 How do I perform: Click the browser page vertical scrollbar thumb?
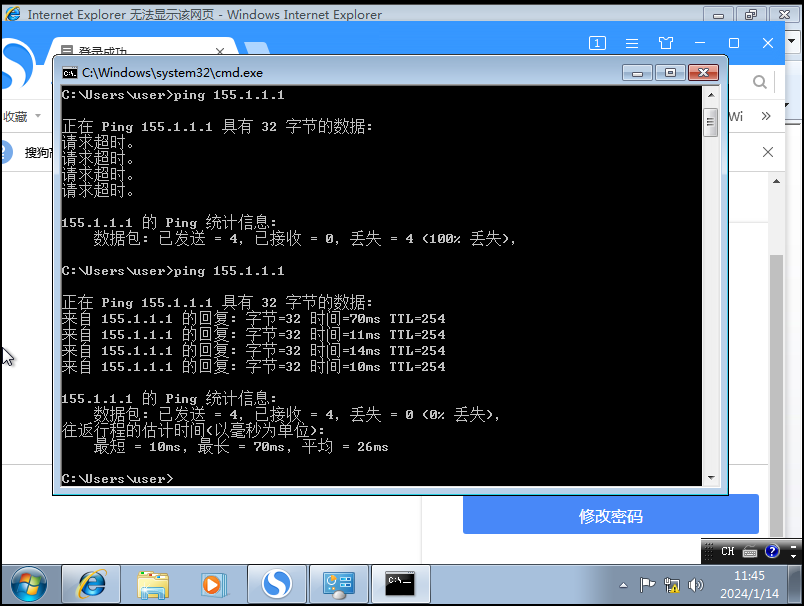pyautogui.click(x=776, y=395)
